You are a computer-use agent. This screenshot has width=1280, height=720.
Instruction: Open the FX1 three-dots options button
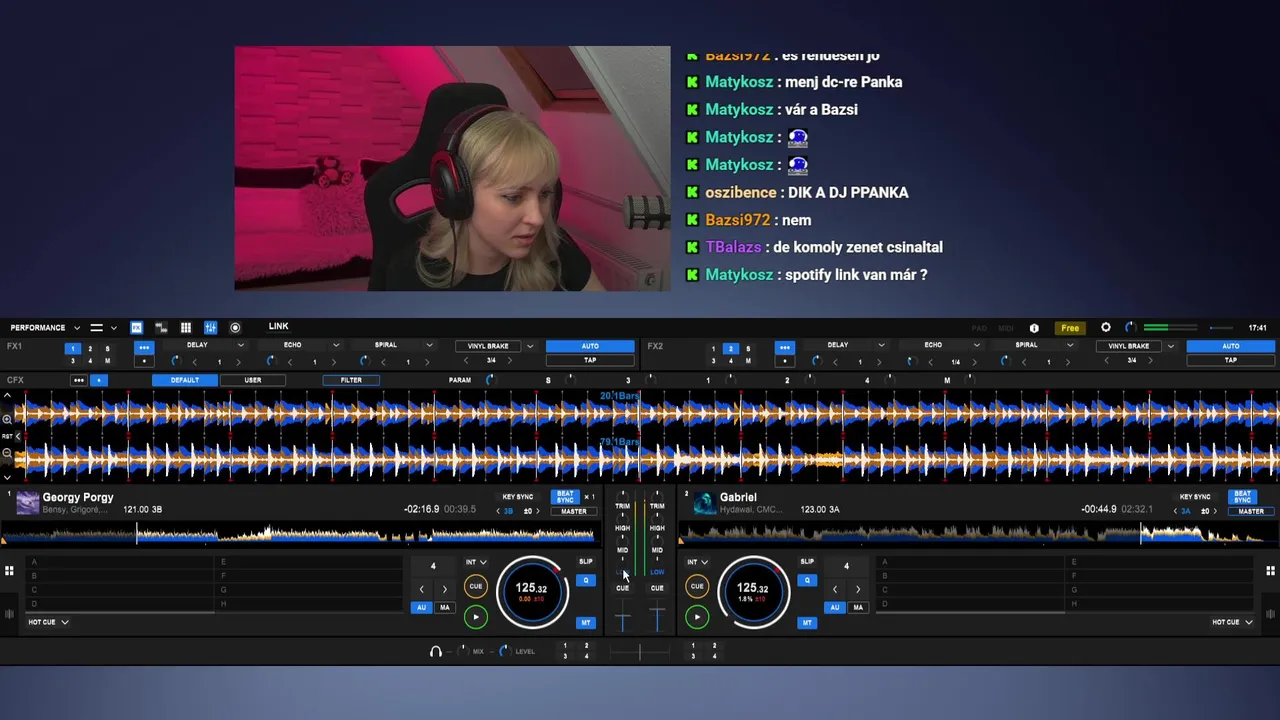pyautogui.click(x=144, y=347)
